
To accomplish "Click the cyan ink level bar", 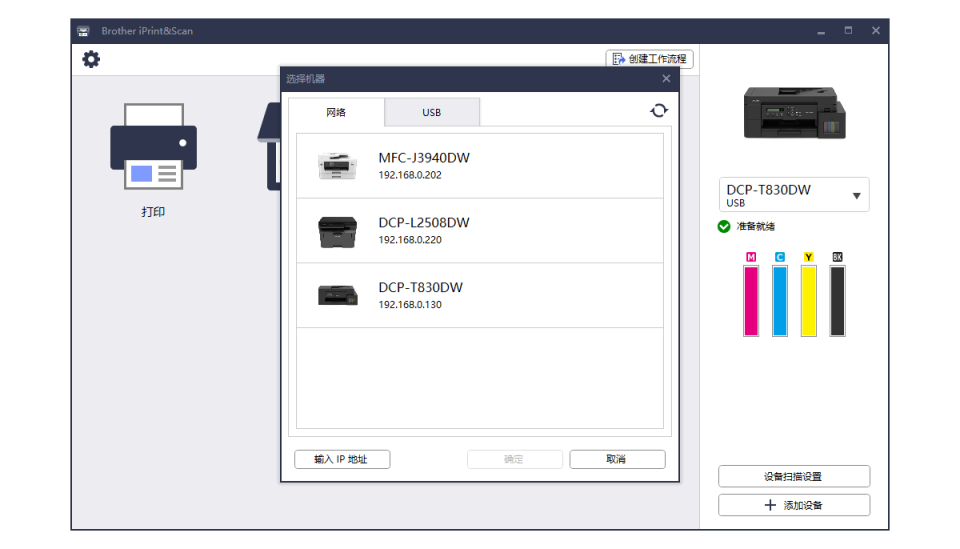I will (780, 301).
